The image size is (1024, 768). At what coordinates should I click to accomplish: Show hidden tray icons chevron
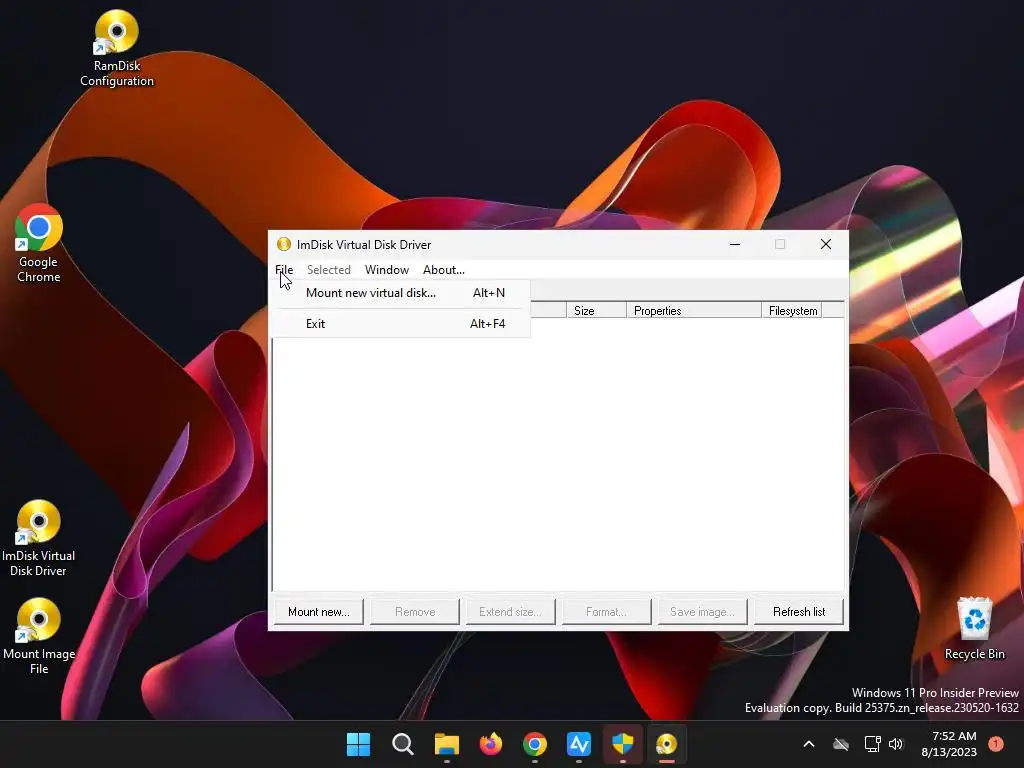coord(808,744)
